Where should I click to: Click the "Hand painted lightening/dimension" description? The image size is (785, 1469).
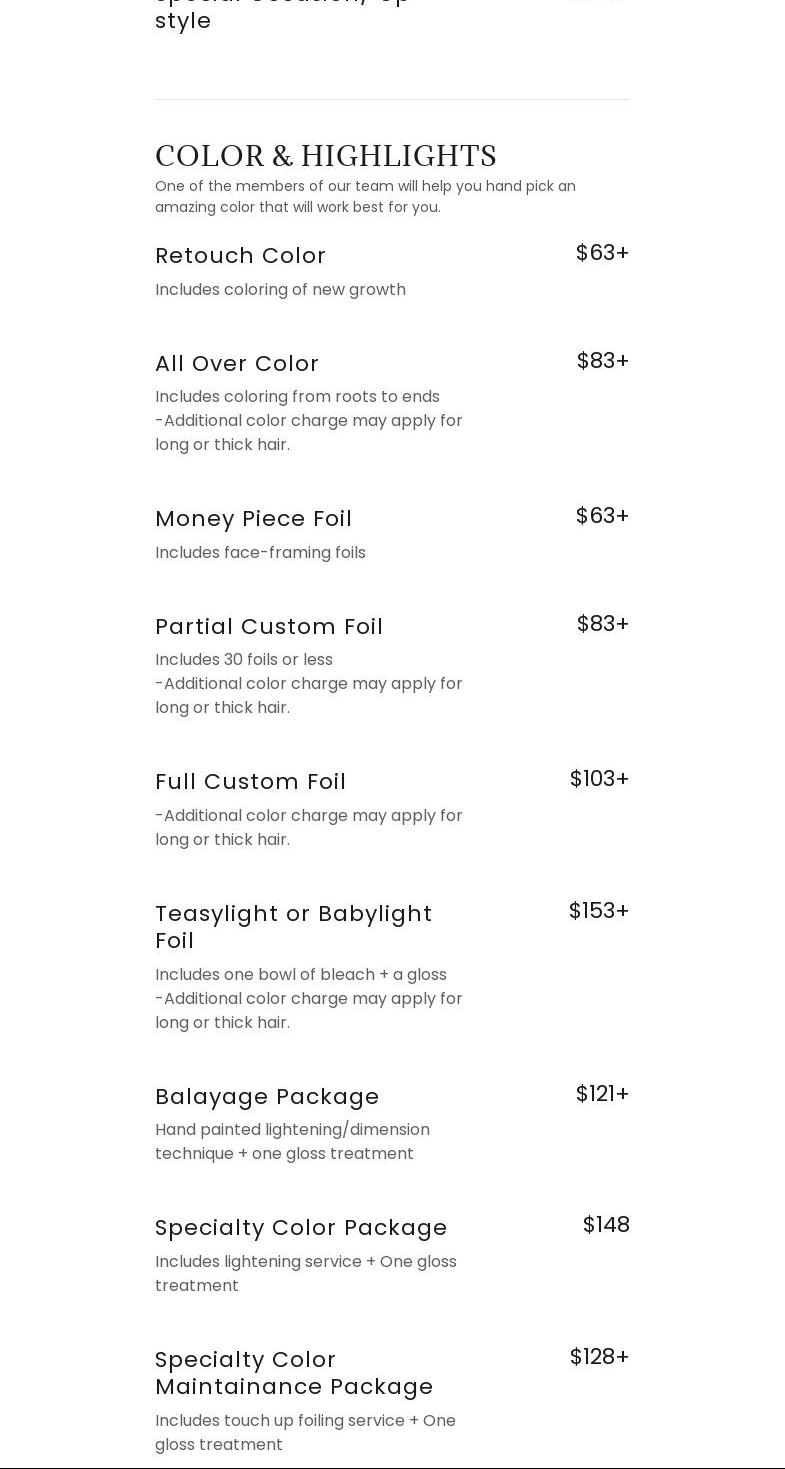point(292,1130)
